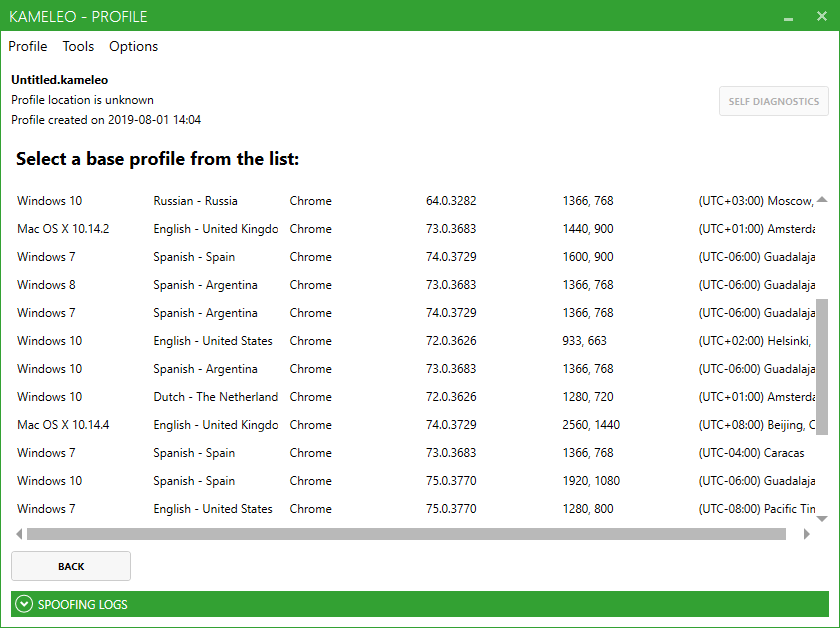Select the Russian - Russia profile row
Image resolution: width=840 pixels, height=628 pixels.
pyautogui.click(x=416, y=201)
